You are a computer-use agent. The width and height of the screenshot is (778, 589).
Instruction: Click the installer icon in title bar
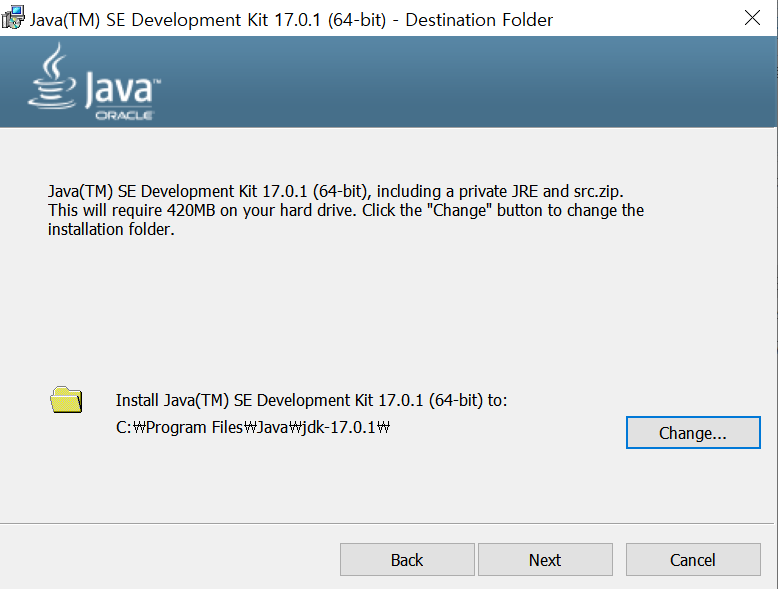point(12,17)
